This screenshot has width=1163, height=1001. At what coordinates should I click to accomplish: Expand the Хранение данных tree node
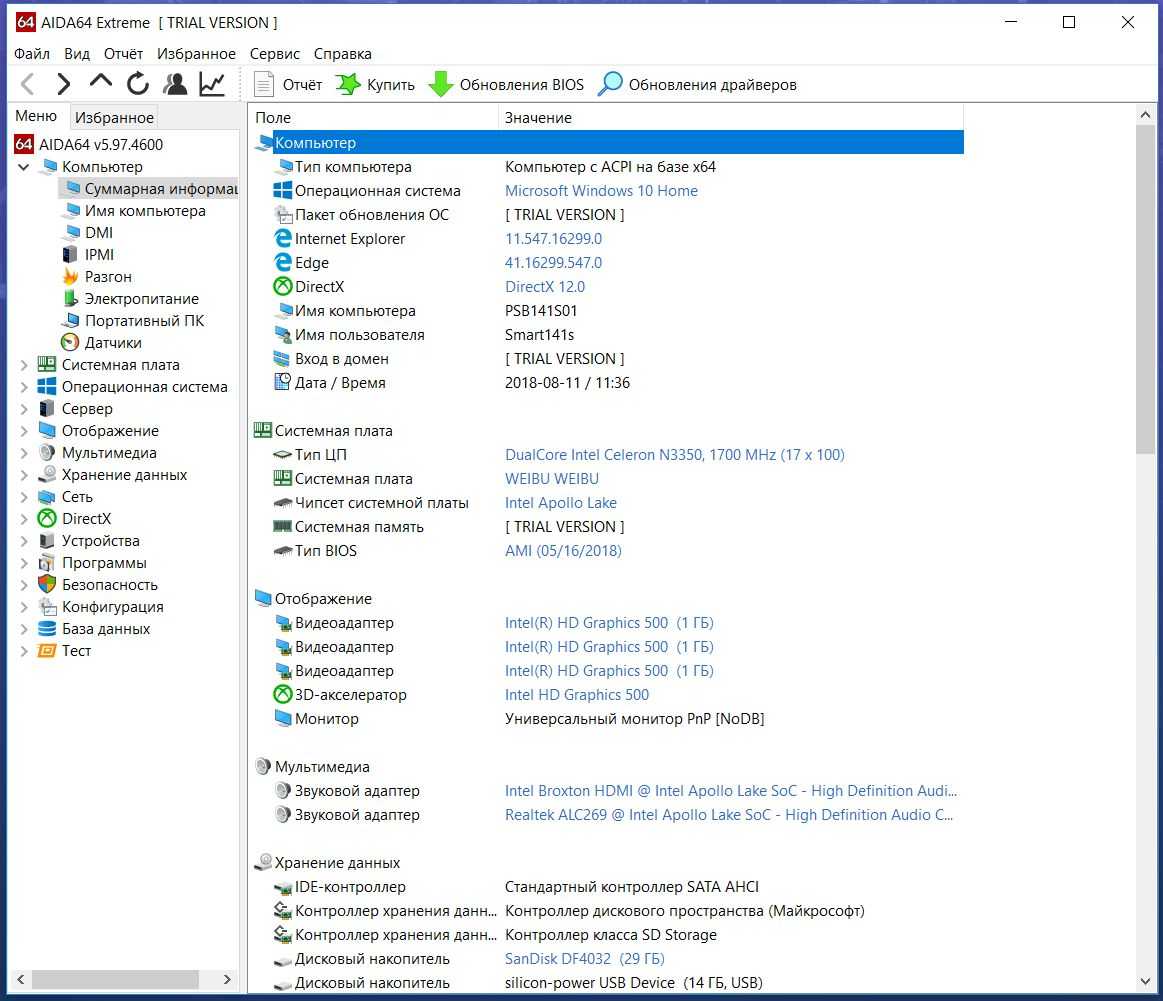24,475
